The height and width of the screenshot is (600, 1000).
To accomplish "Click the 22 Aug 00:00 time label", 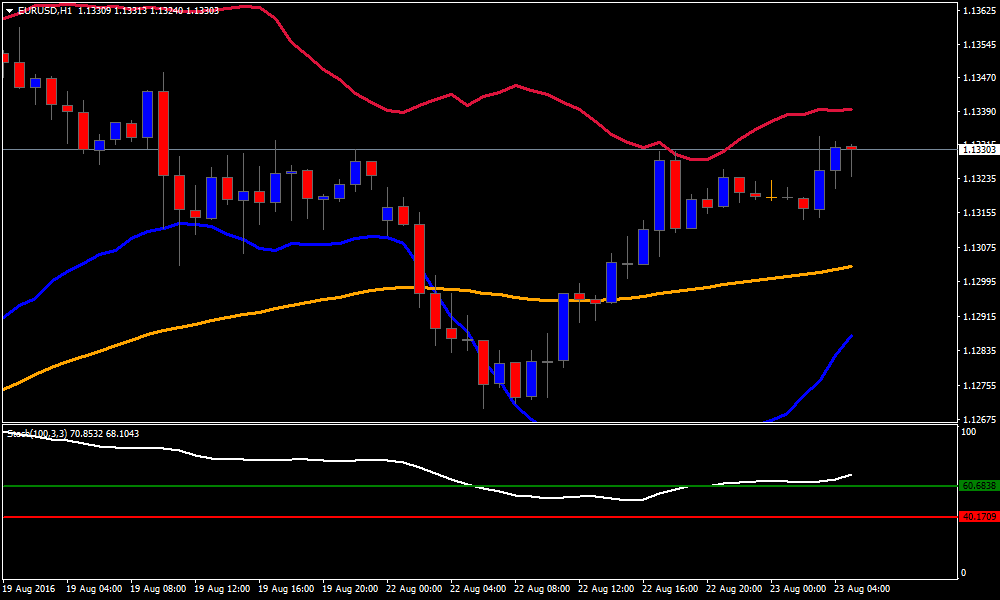I will click(x=415, y=589).
